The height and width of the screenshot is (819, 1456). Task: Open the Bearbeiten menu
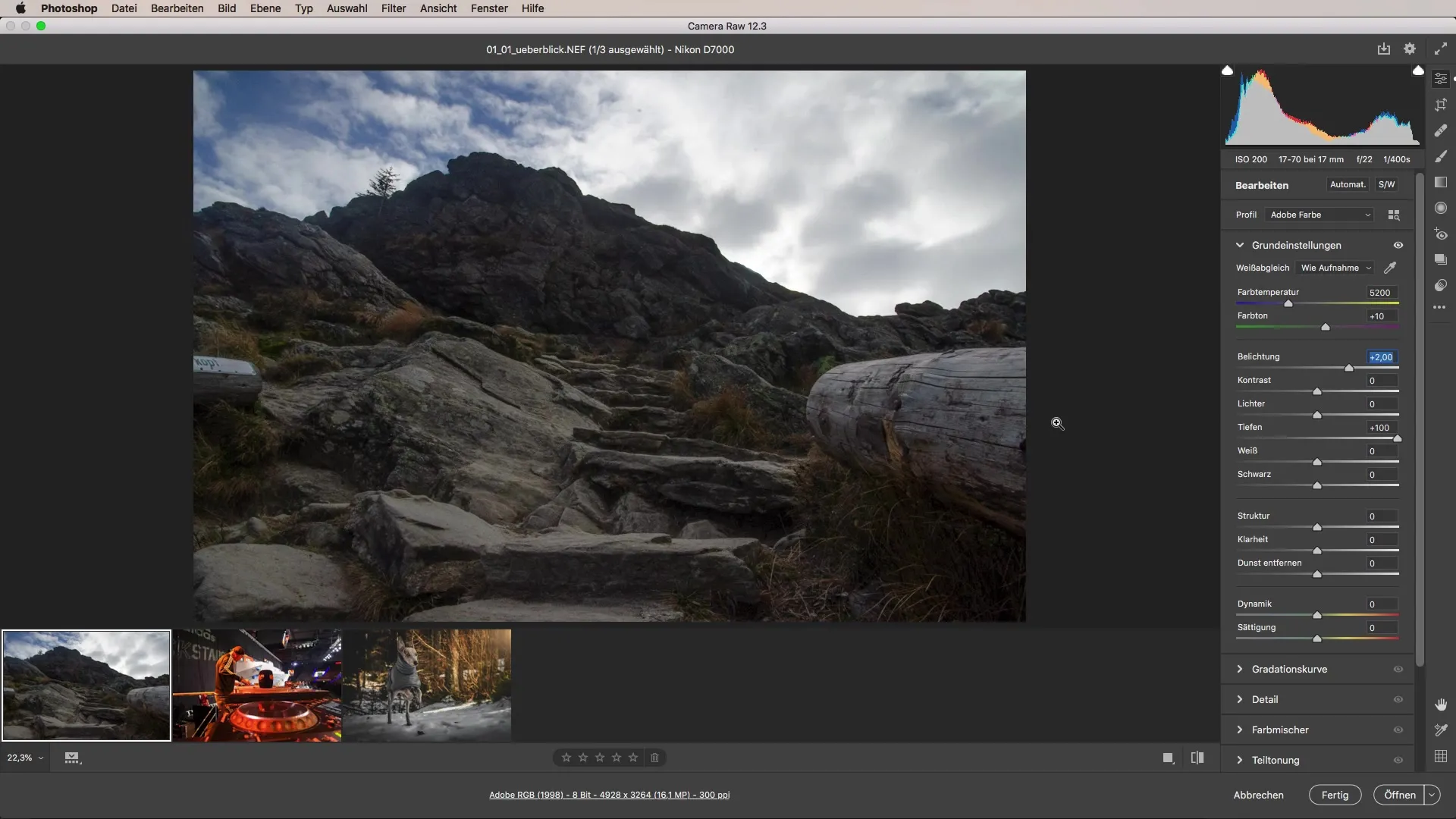(x=177, y=8)
